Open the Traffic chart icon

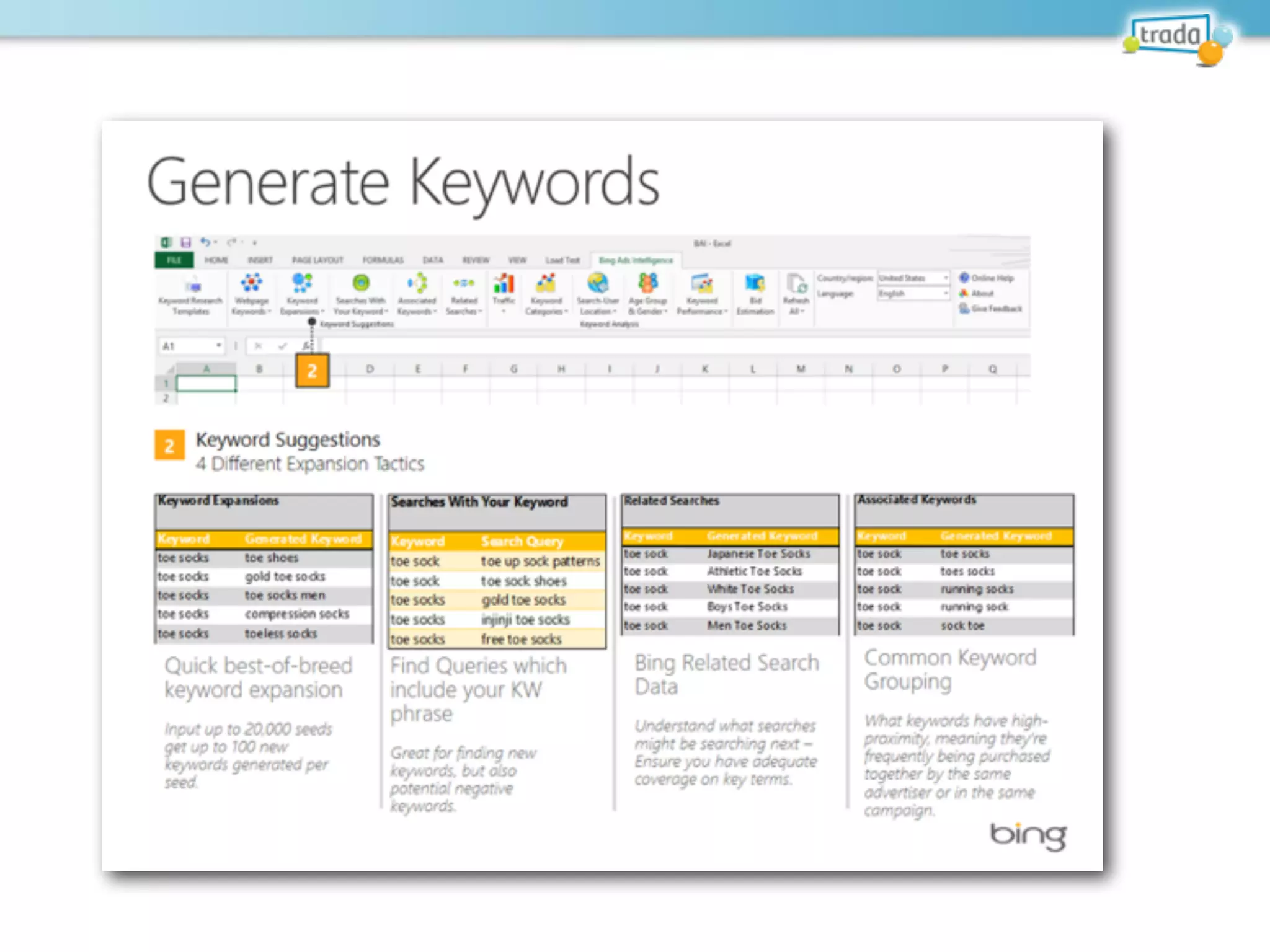504,284
